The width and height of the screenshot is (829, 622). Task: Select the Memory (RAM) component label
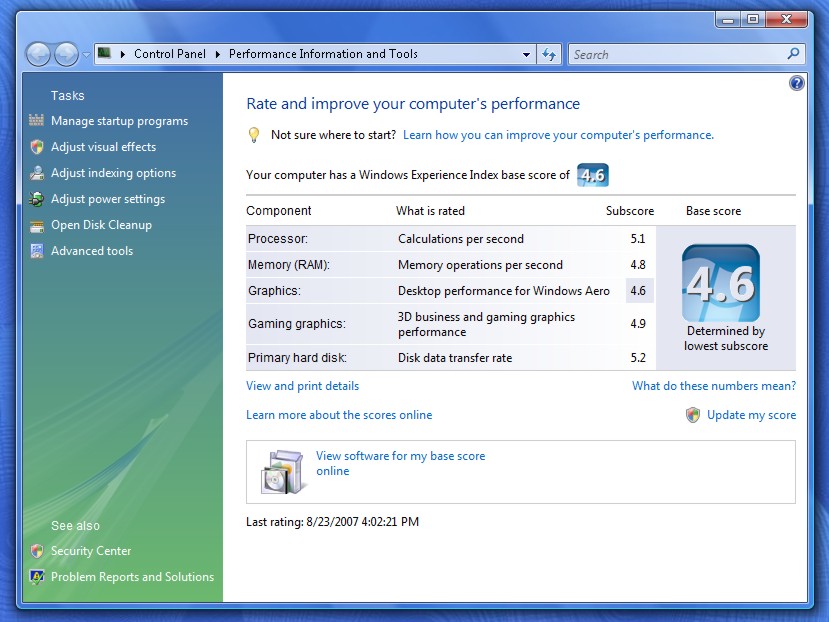click(x=289, y=265)
